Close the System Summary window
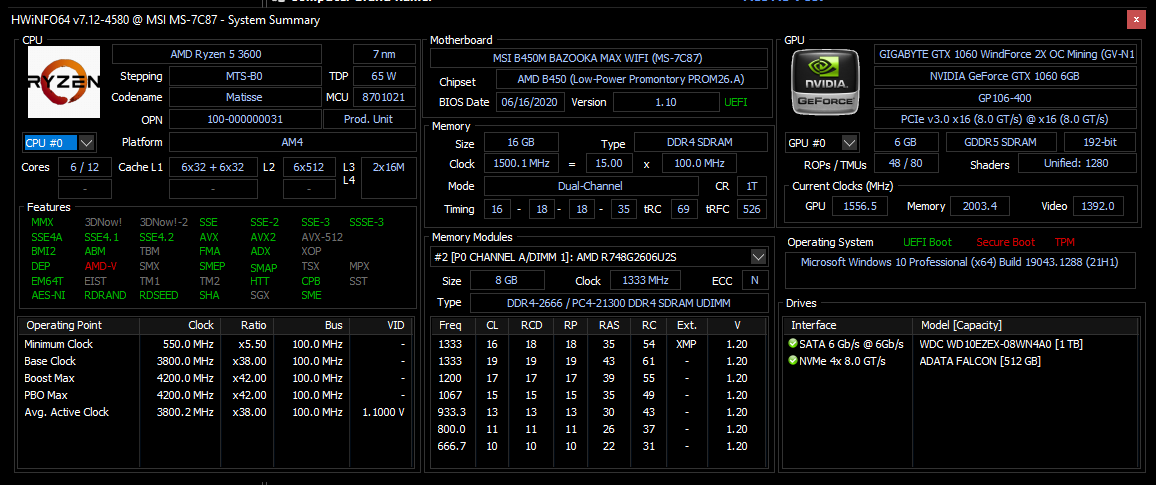Image resolution: width=1156 pixels, height=485 pixels. tap(1136, 20)
